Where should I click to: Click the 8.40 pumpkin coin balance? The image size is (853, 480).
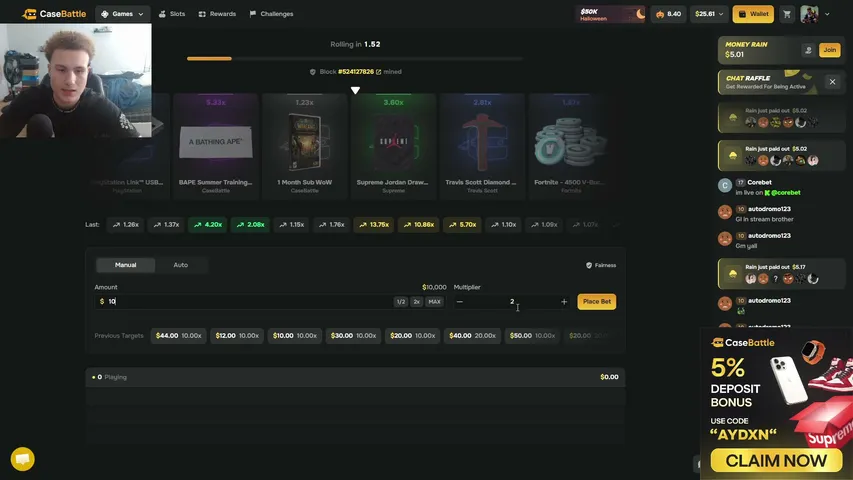coord(669,14)
